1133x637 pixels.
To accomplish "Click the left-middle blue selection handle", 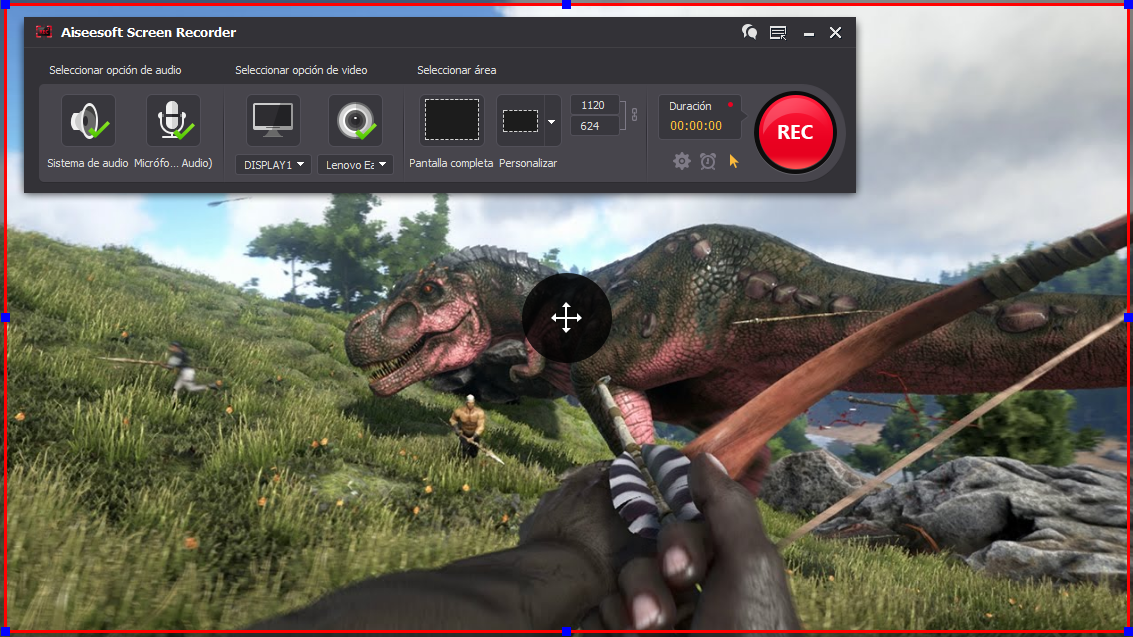I will coord(6,318).
